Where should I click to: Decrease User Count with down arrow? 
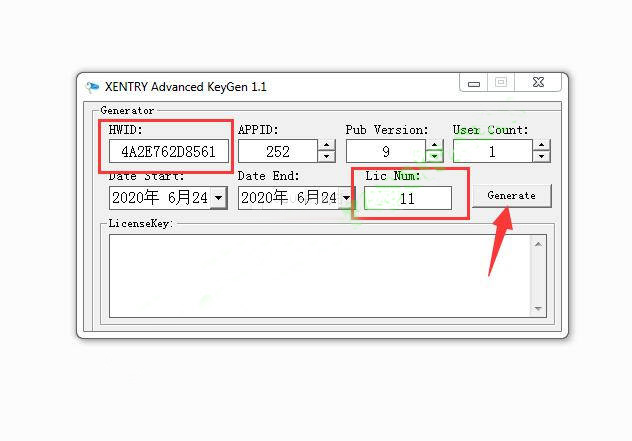point(542,157)
